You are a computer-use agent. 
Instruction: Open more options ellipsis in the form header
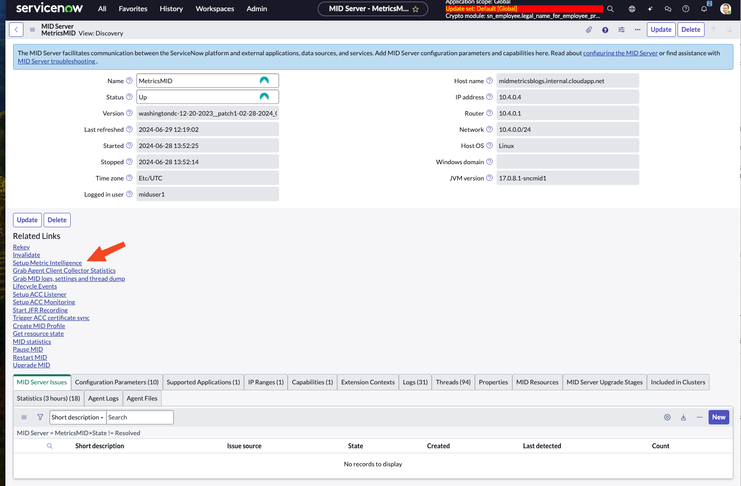638,29
